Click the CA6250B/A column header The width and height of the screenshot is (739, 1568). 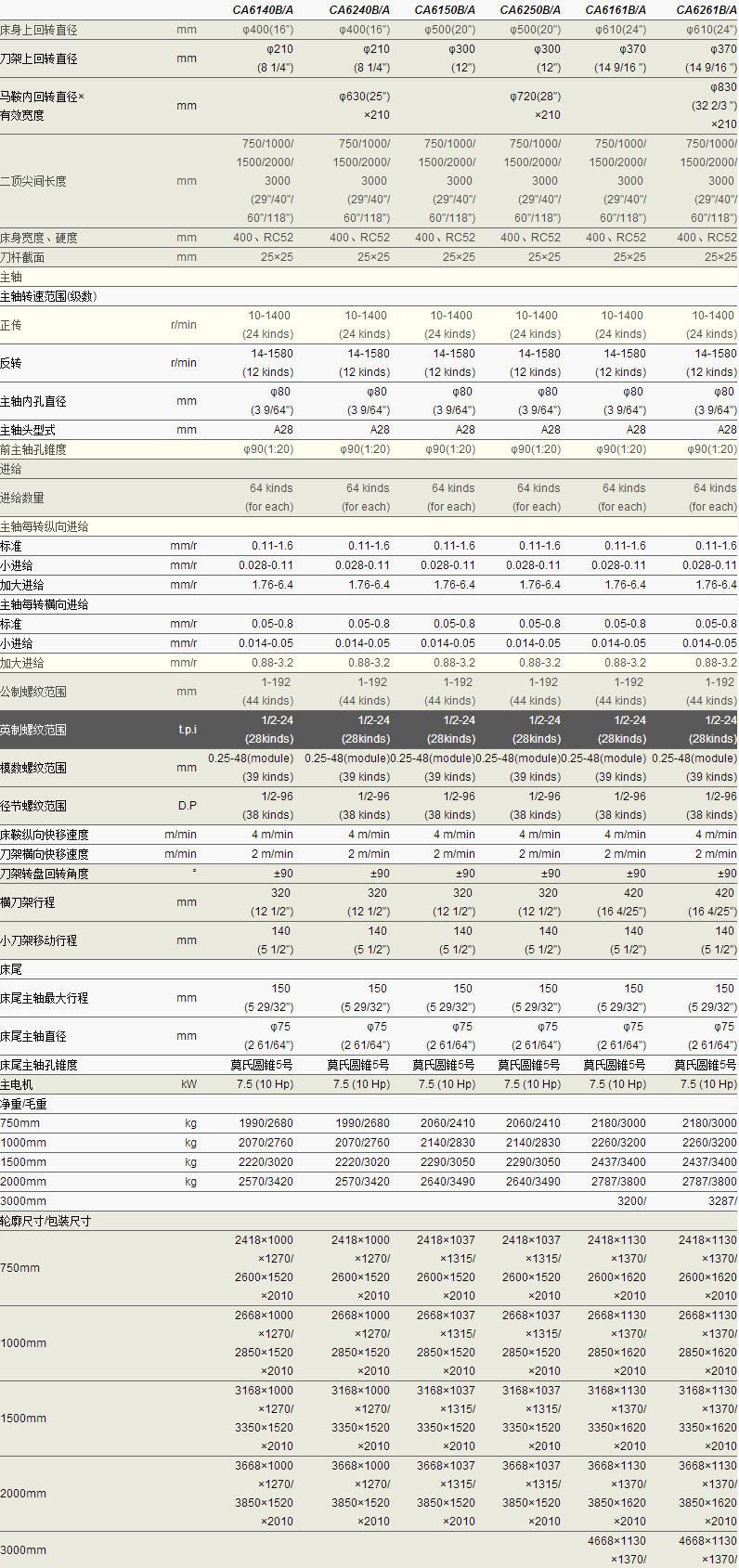(530, 10)
